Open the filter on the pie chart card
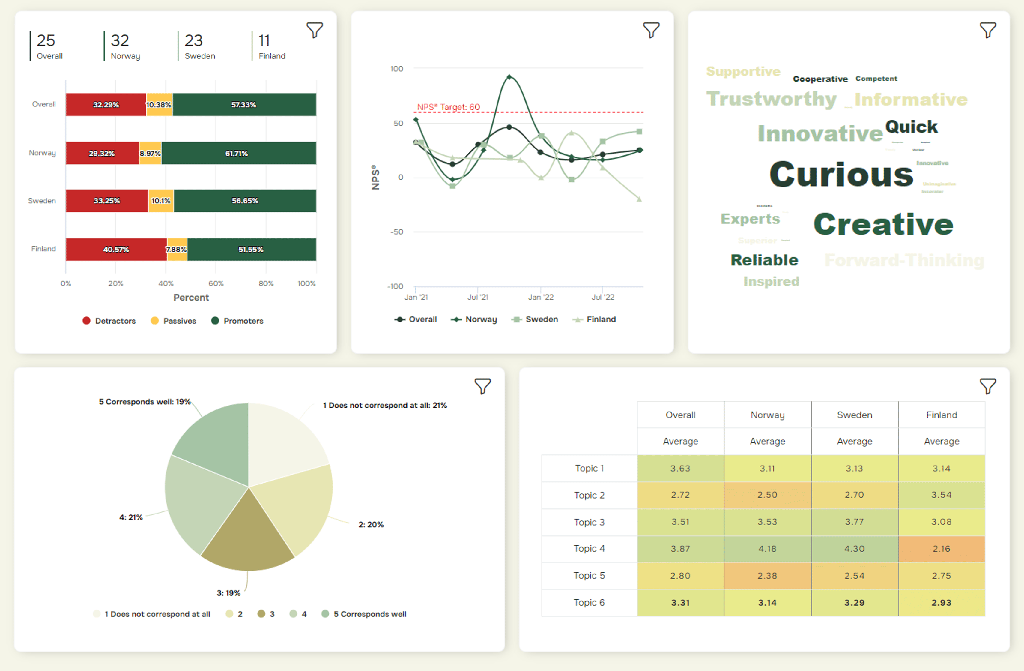This screenshot has width=1024, height=671. [x=483, y=385]
